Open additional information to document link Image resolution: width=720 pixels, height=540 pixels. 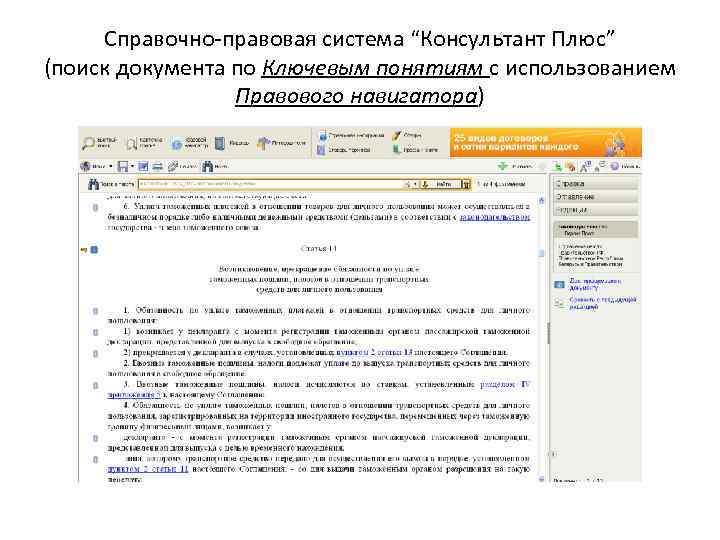click(x=595, y=284)
